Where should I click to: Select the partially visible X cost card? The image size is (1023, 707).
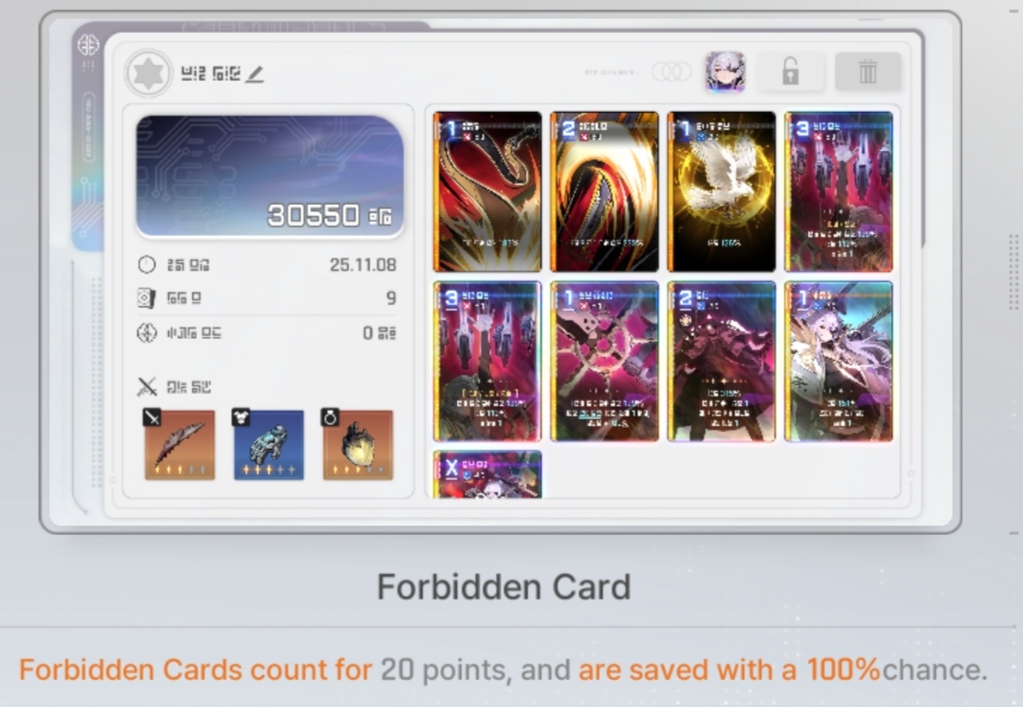coord(487,475)
